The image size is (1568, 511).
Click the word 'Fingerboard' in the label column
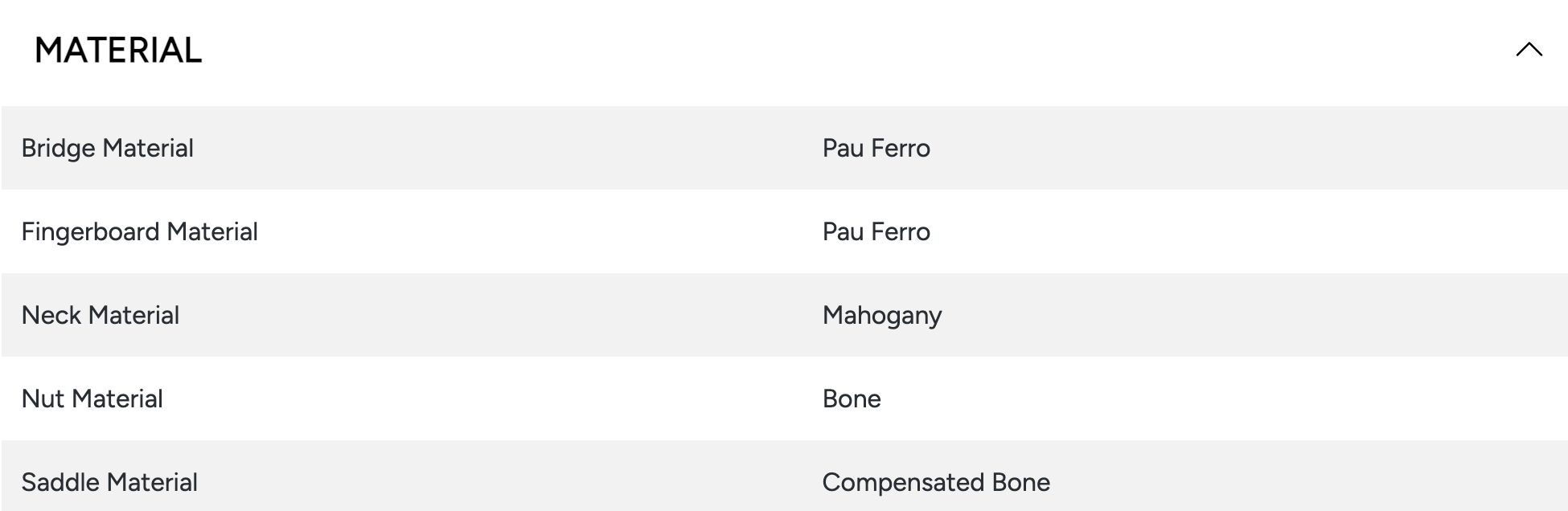click(x=90, y=232)
